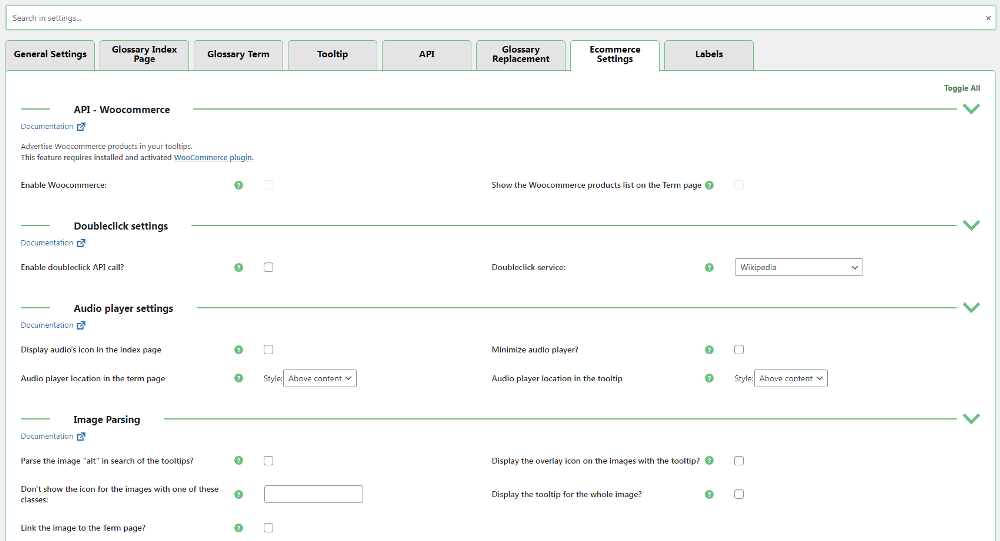Check Display overlay icon on images checkbox
Image resolution: width=1000 pixels, height=541 pixels.
(x=739, y=461)
